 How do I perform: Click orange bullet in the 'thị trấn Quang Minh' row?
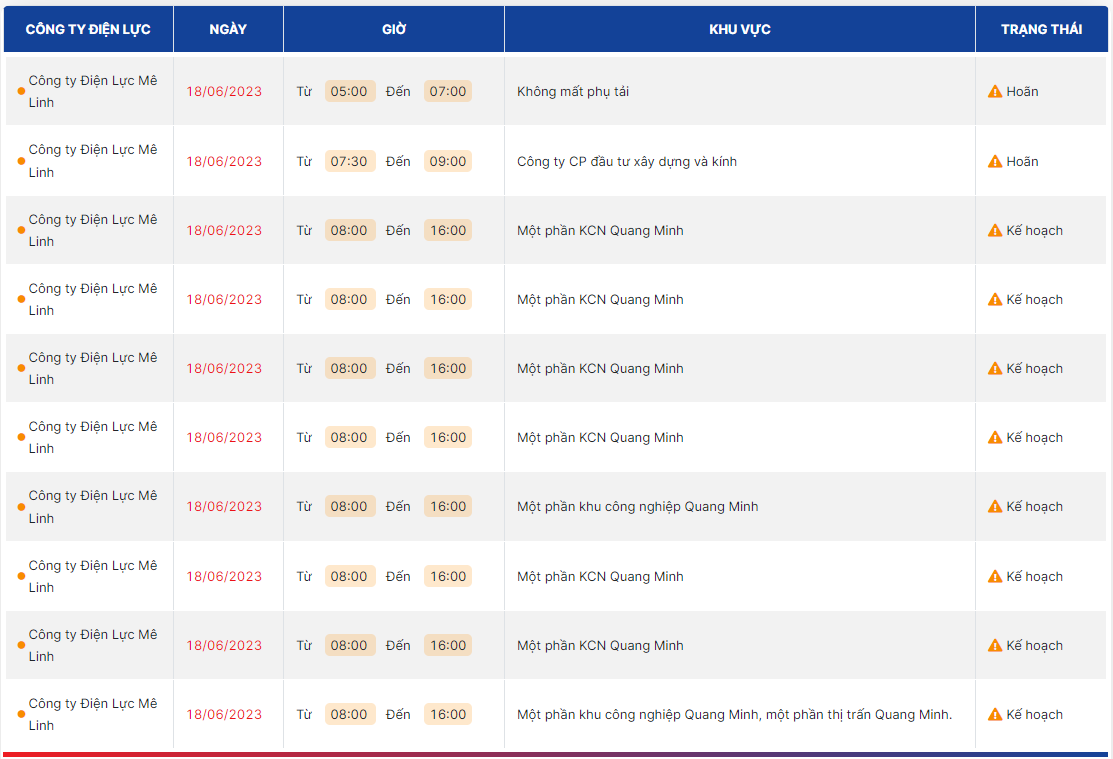click(21, 714)
